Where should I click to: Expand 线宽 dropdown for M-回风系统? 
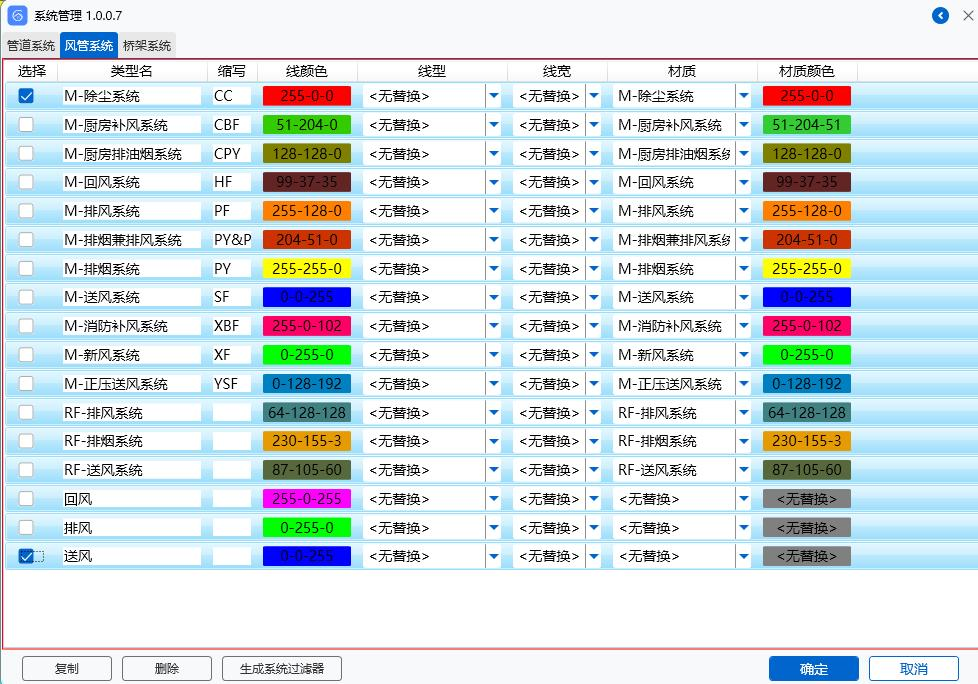click(594, 183)
